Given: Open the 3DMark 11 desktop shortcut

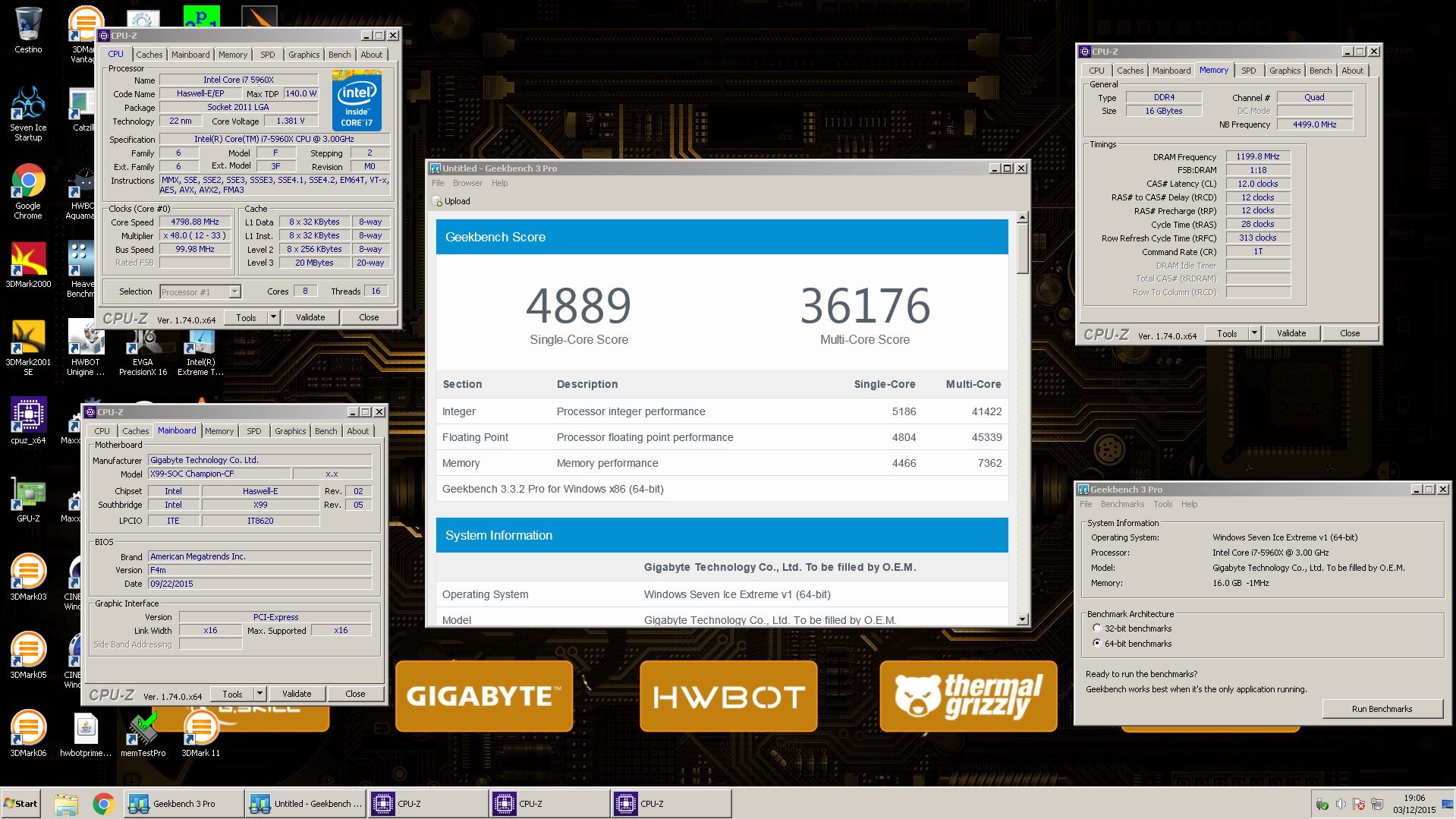Looking at the screenshot, I should (x=201, y=734).
